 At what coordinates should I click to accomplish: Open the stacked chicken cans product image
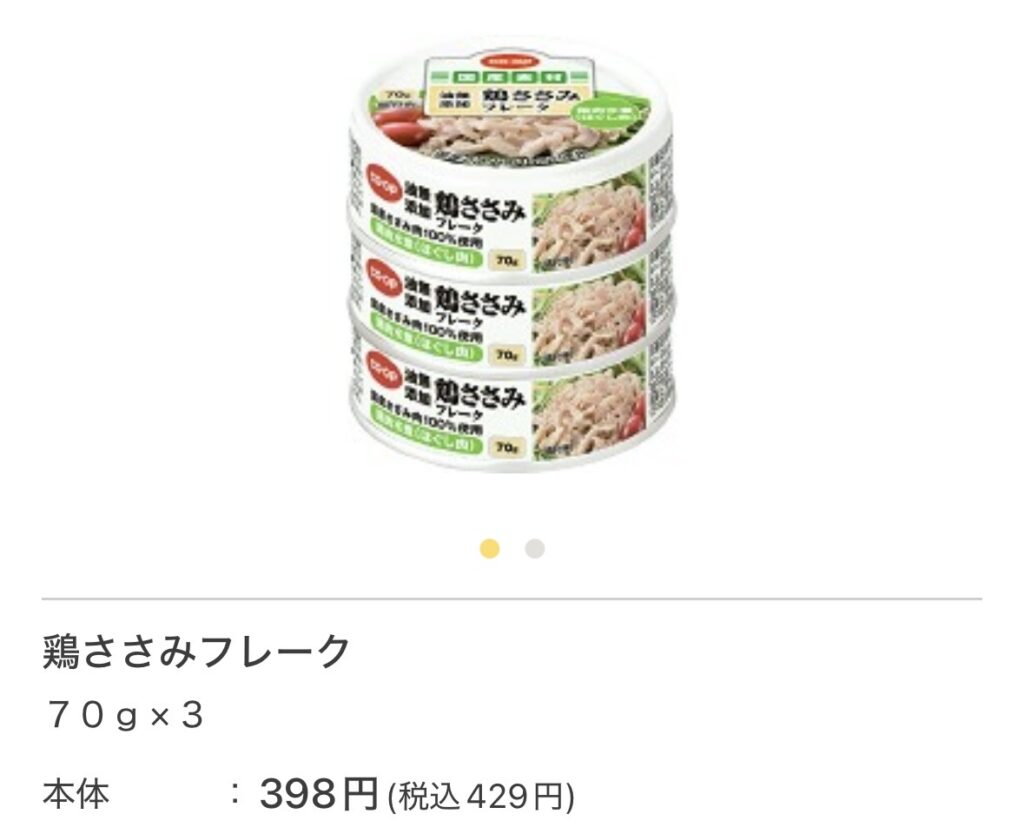[x=512, y=259]
